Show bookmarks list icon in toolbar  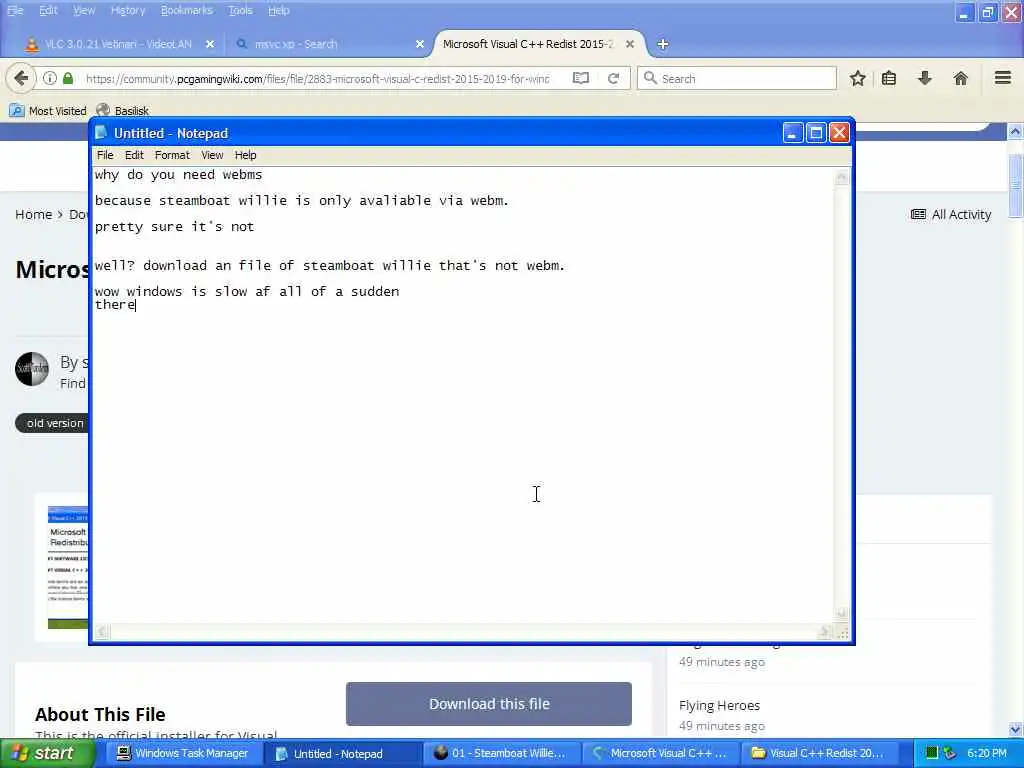(x=889, y=78)
